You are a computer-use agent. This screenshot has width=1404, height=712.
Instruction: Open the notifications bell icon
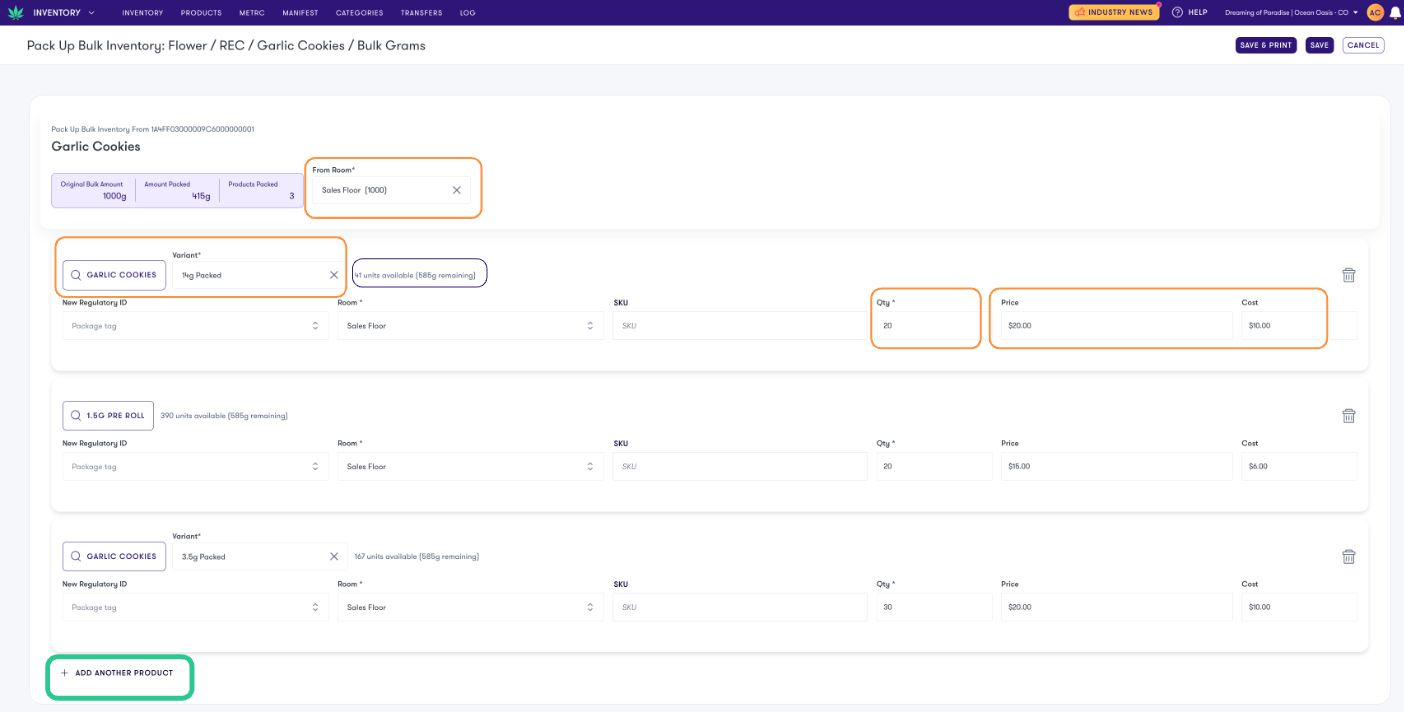(x=1395, y=12)
